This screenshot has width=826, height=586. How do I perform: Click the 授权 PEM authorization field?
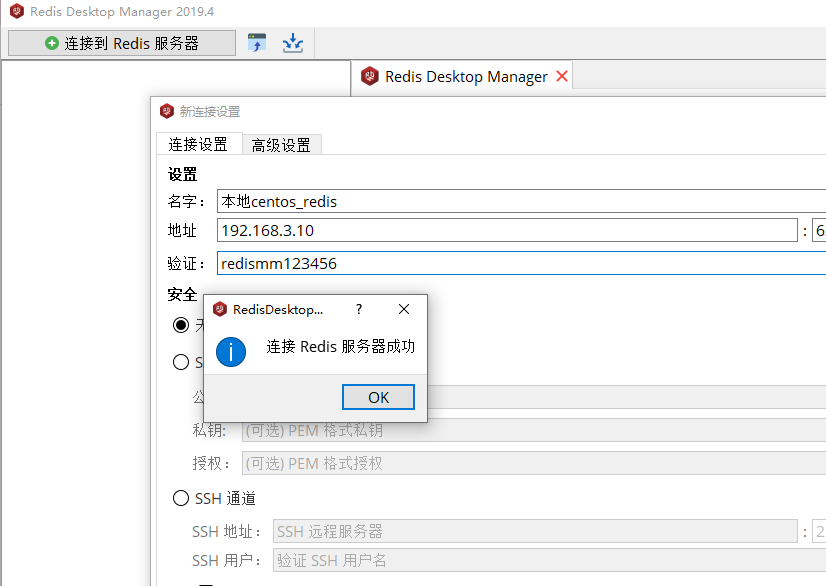tap(534, 463)
